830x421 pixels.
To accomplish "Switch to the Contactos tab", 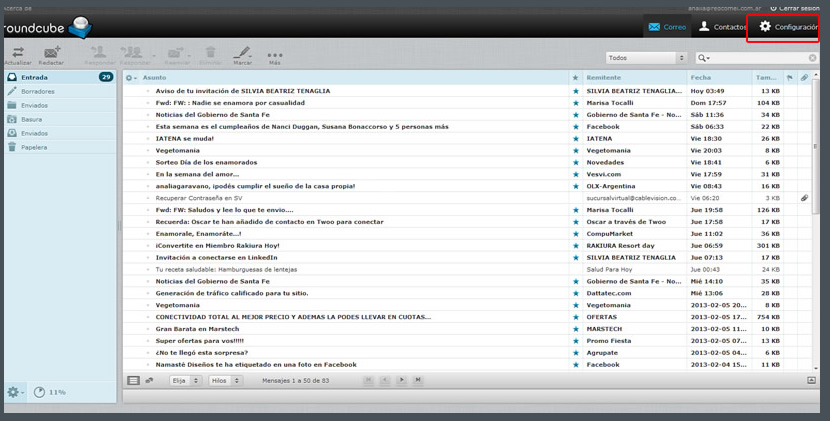I will click(721, 27).
